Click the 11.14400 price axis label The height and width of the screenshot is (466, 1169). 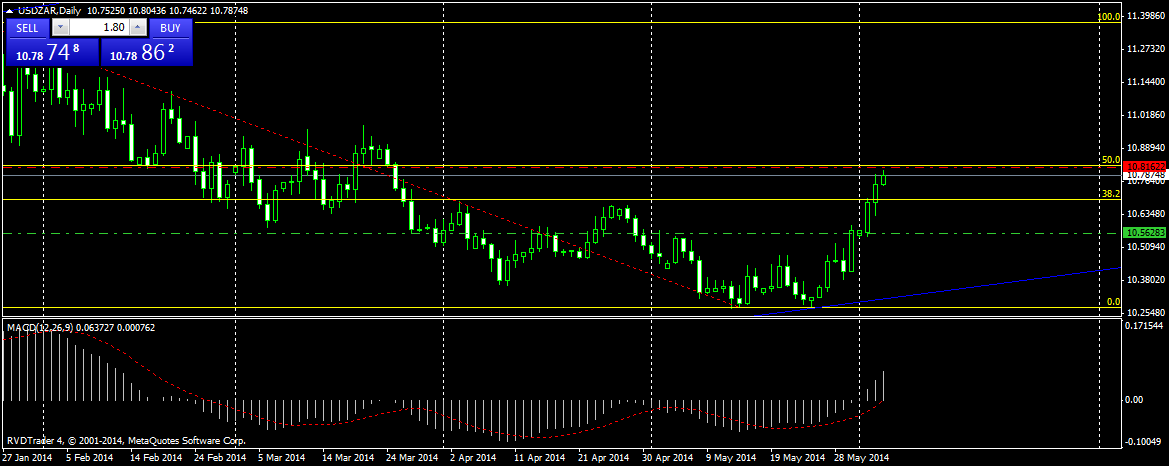pos(1145,81)
